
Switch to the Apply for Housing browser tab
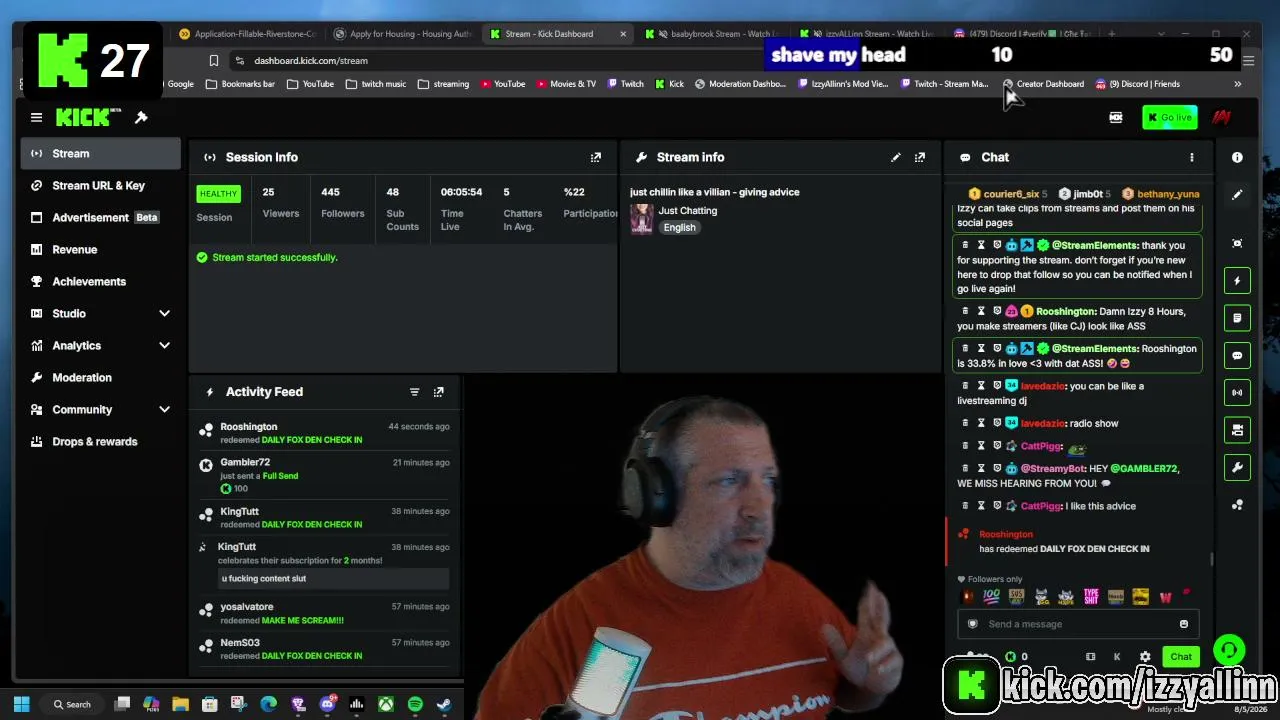tap(402, 34)
